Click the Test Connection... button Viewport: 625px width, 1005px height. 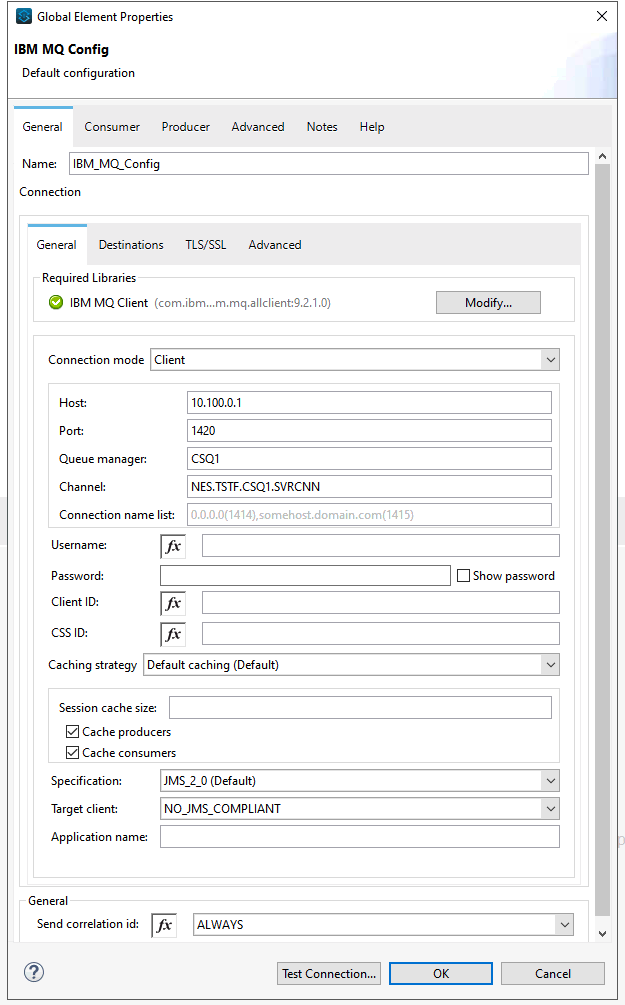(x=329, y=974)
